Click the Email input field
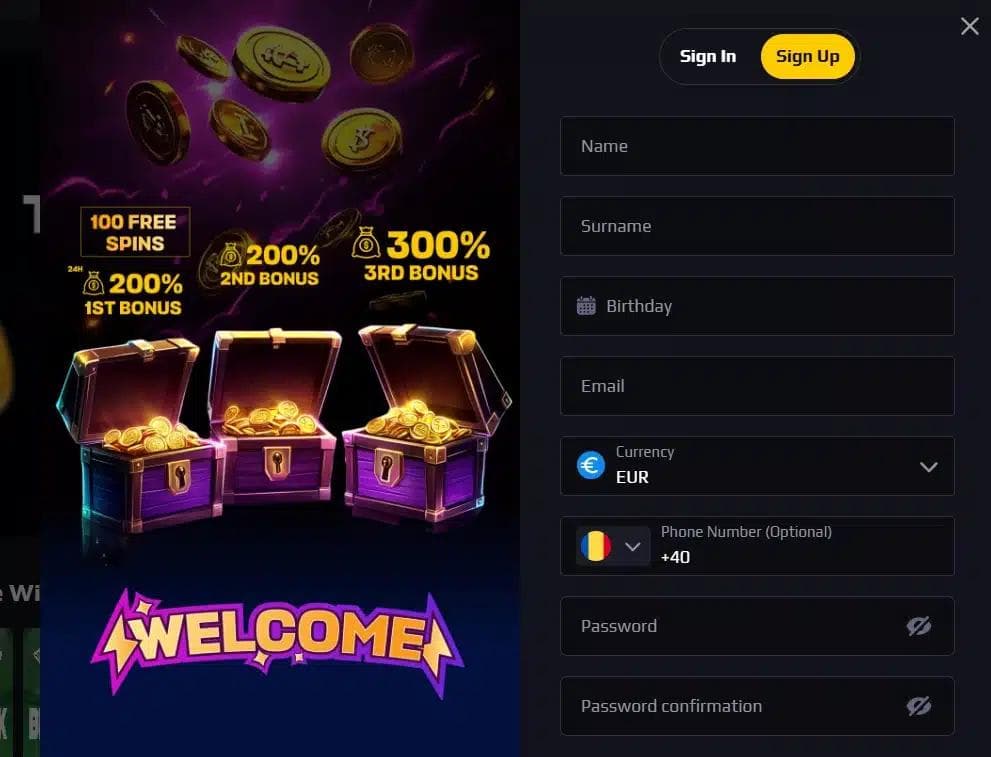 (757, 386)
